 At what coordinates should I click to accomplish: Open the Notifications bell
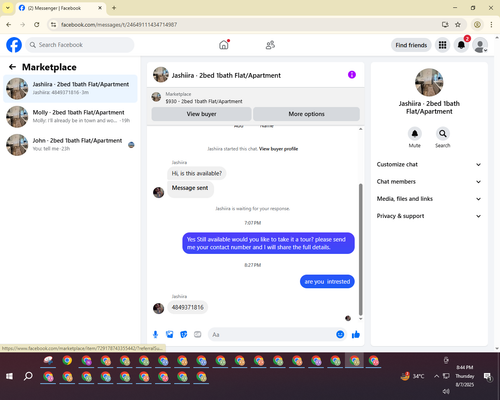[461, 45]
